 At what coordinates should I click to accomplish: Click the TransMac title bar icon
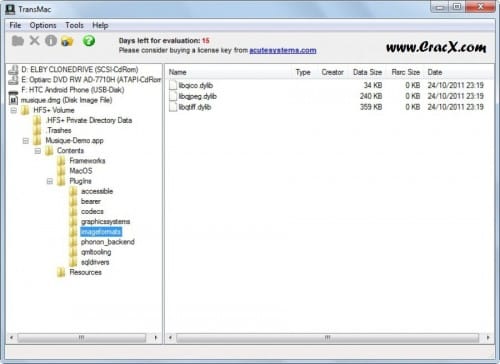pos(10,9)
